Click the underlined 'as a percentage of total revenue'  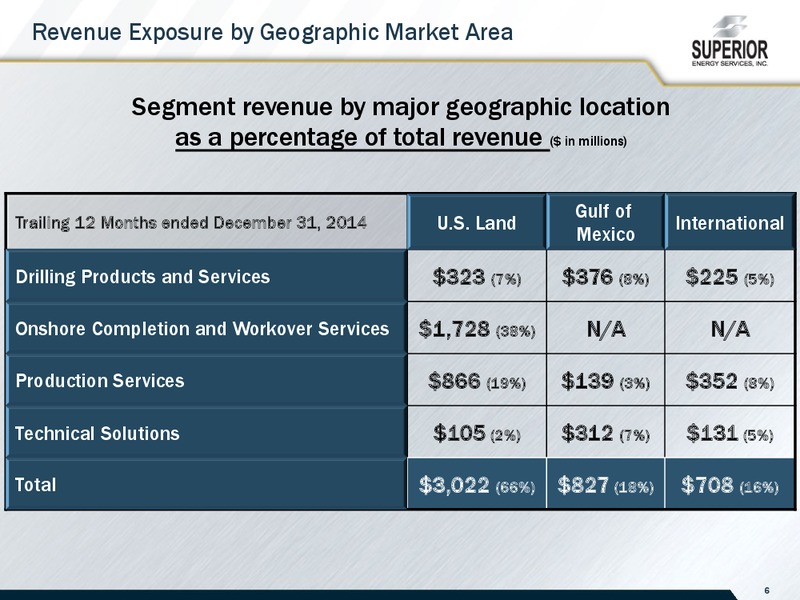pyautogui.click(x=359, y=137)
